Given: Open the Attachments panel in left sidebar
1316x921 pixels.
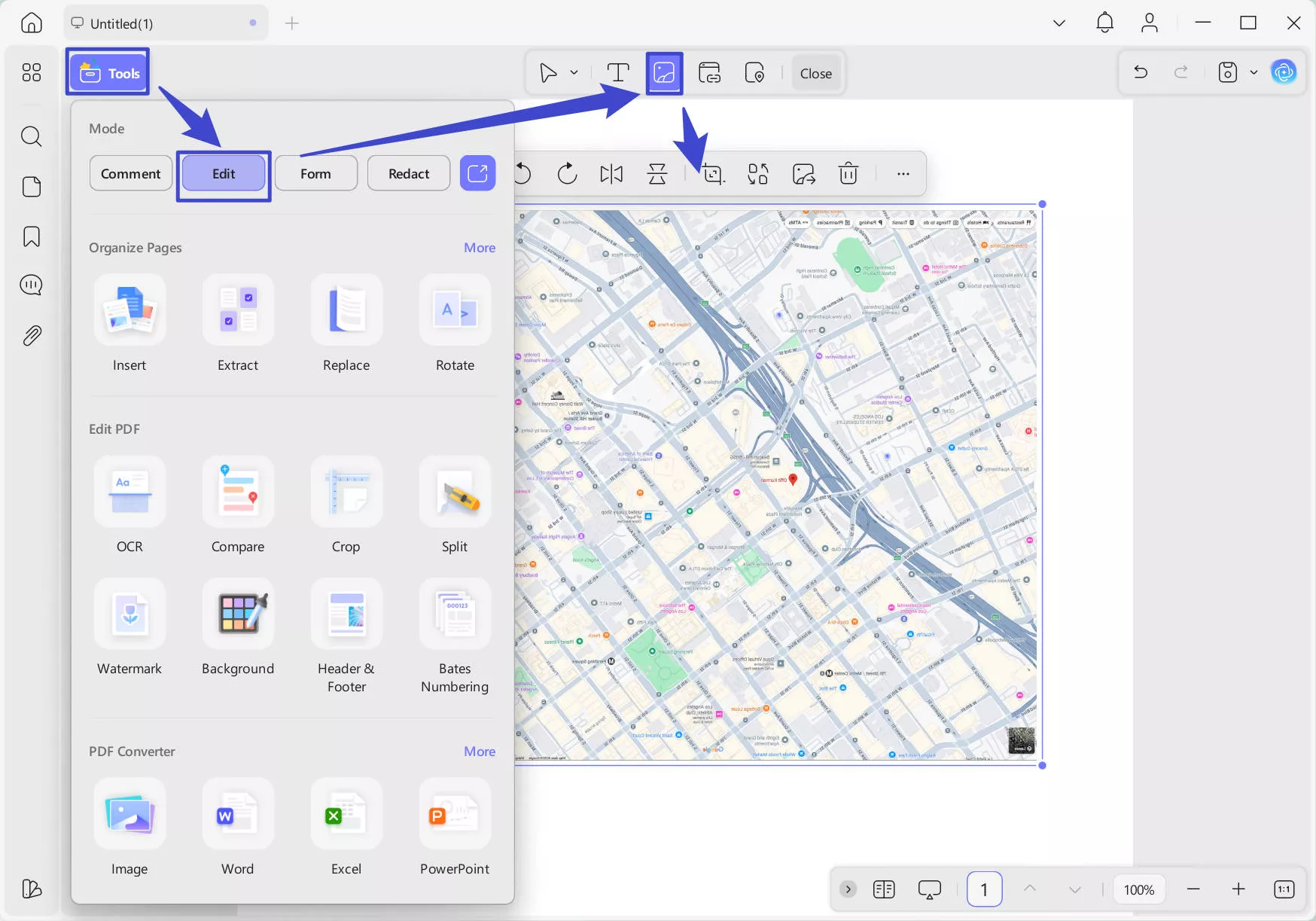Looking at the screenshot, I should point(31,335).
